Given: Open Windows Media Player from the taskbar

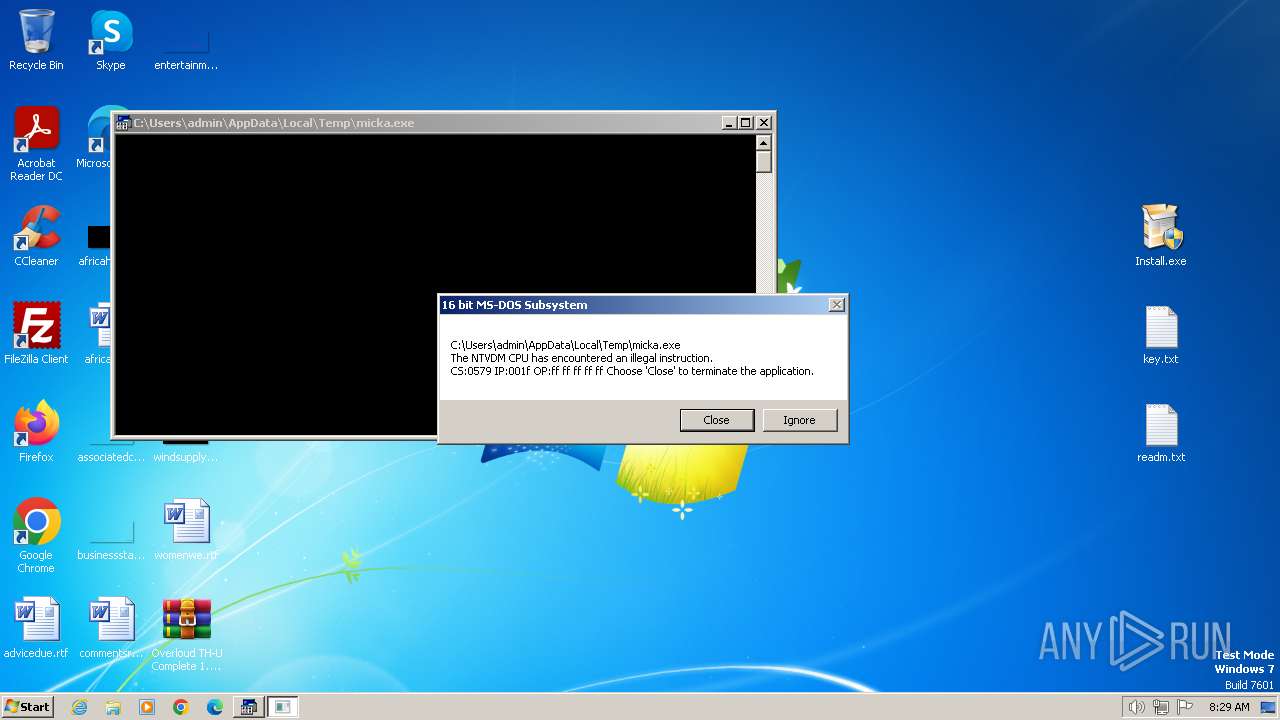Looking at the screenshot, I should pos(147,707).
